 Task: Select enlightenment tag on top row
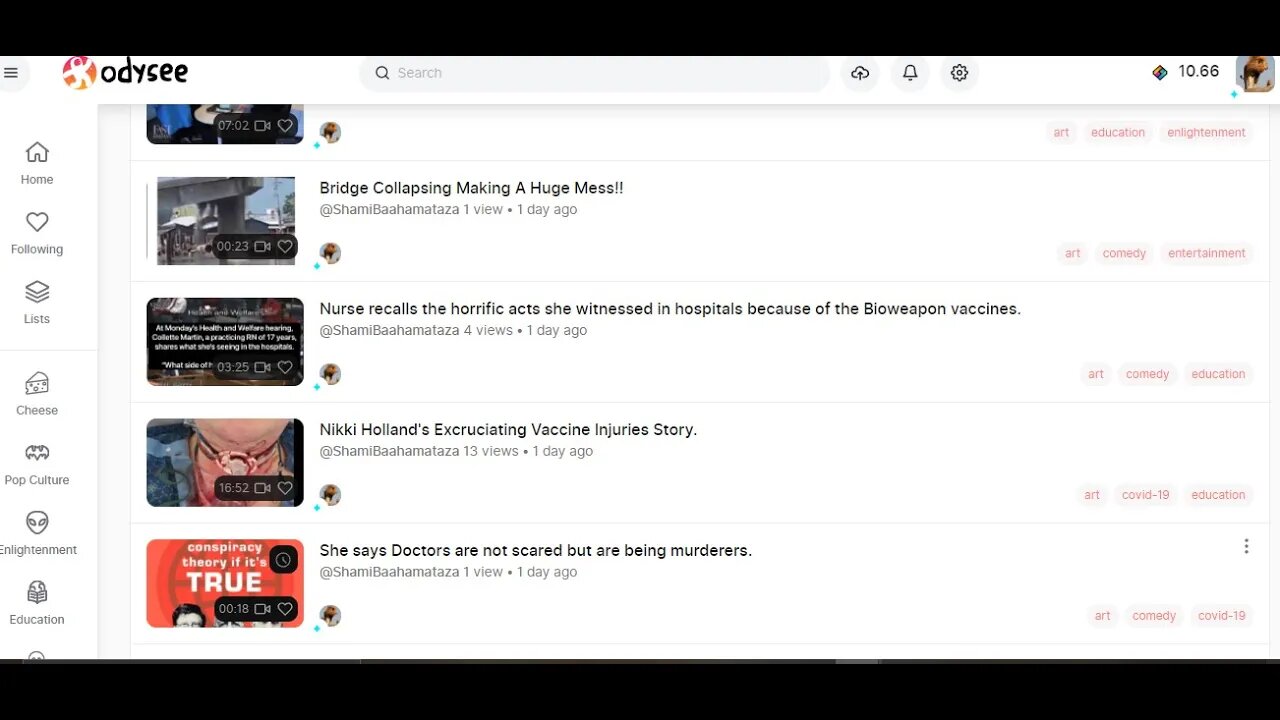[x=1206, y=132]
